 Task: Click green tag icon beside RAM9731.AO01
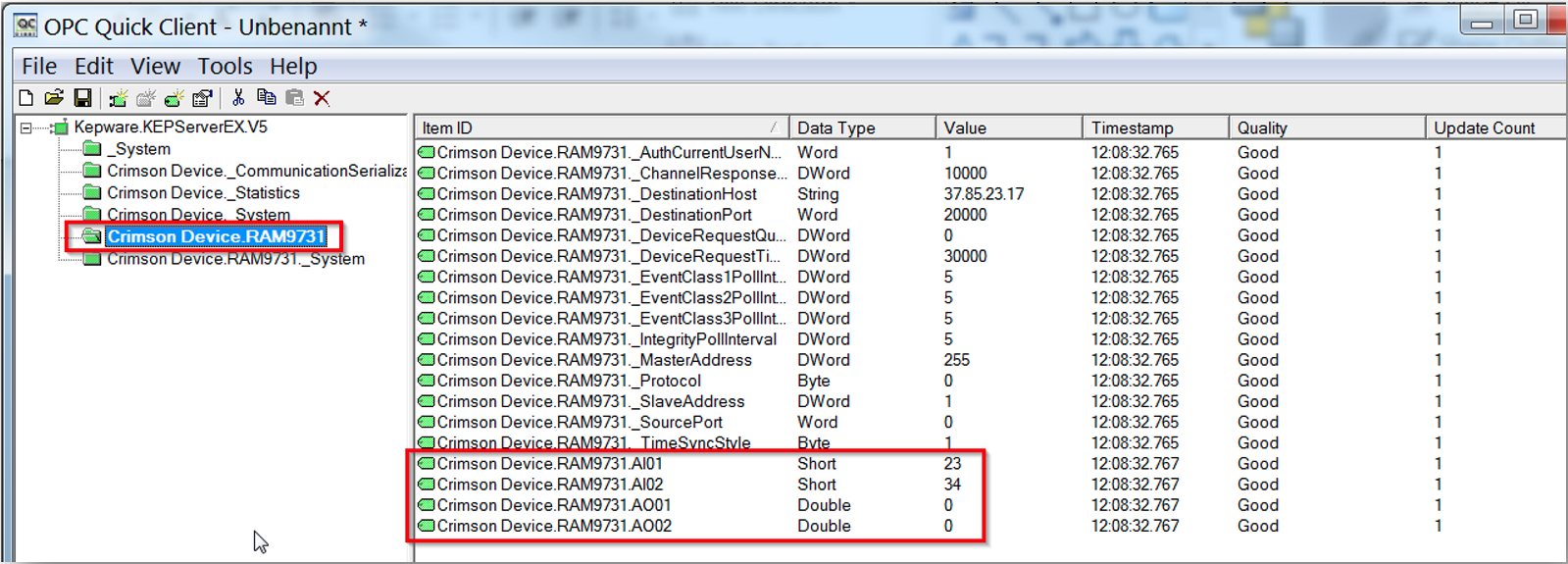pos(427,505)
